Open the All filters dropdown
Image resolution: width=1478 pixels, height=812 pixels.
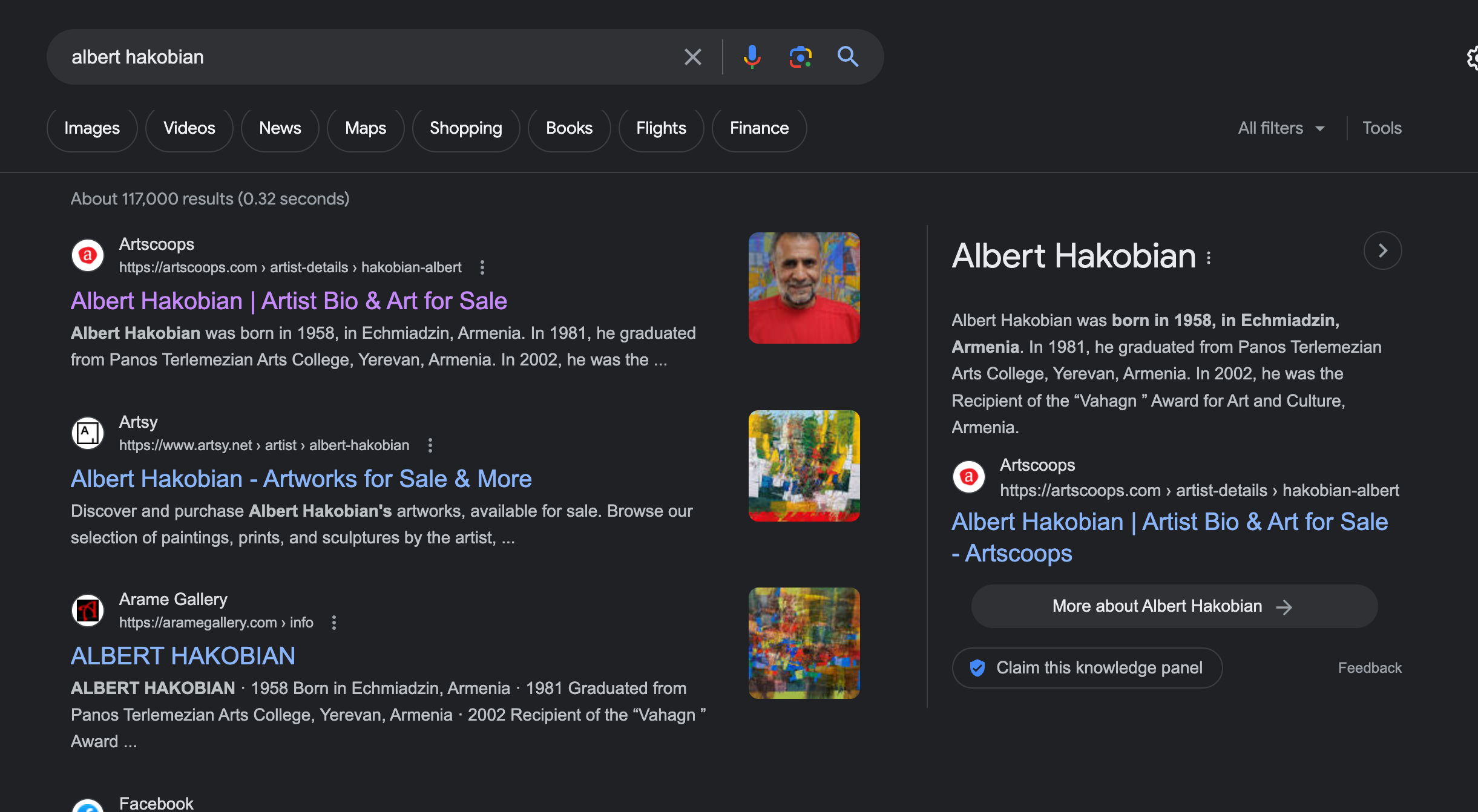[1281, 128]
